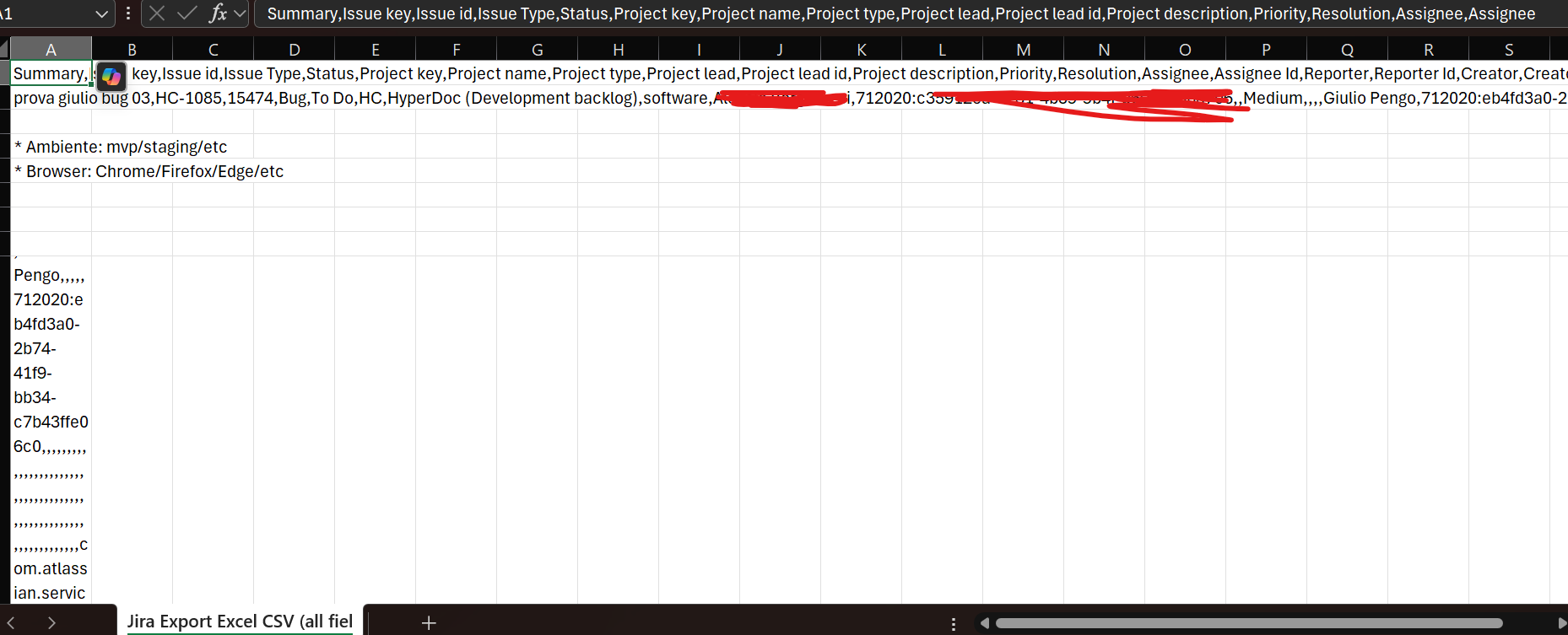This screenshot has height=635, width=1568.
Task: Click the horizontal scrollbar thumb
Action: 1249,623
